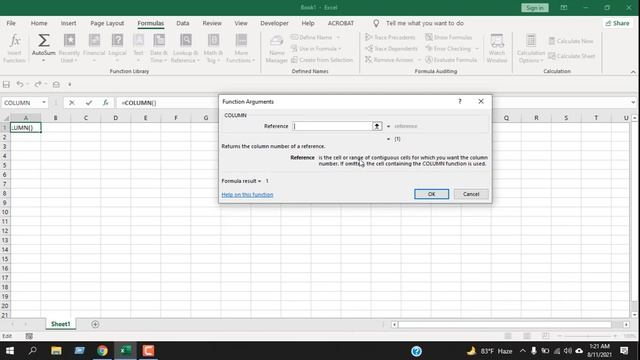
Task: Click the Sign in button
Action: click(535, 8)
